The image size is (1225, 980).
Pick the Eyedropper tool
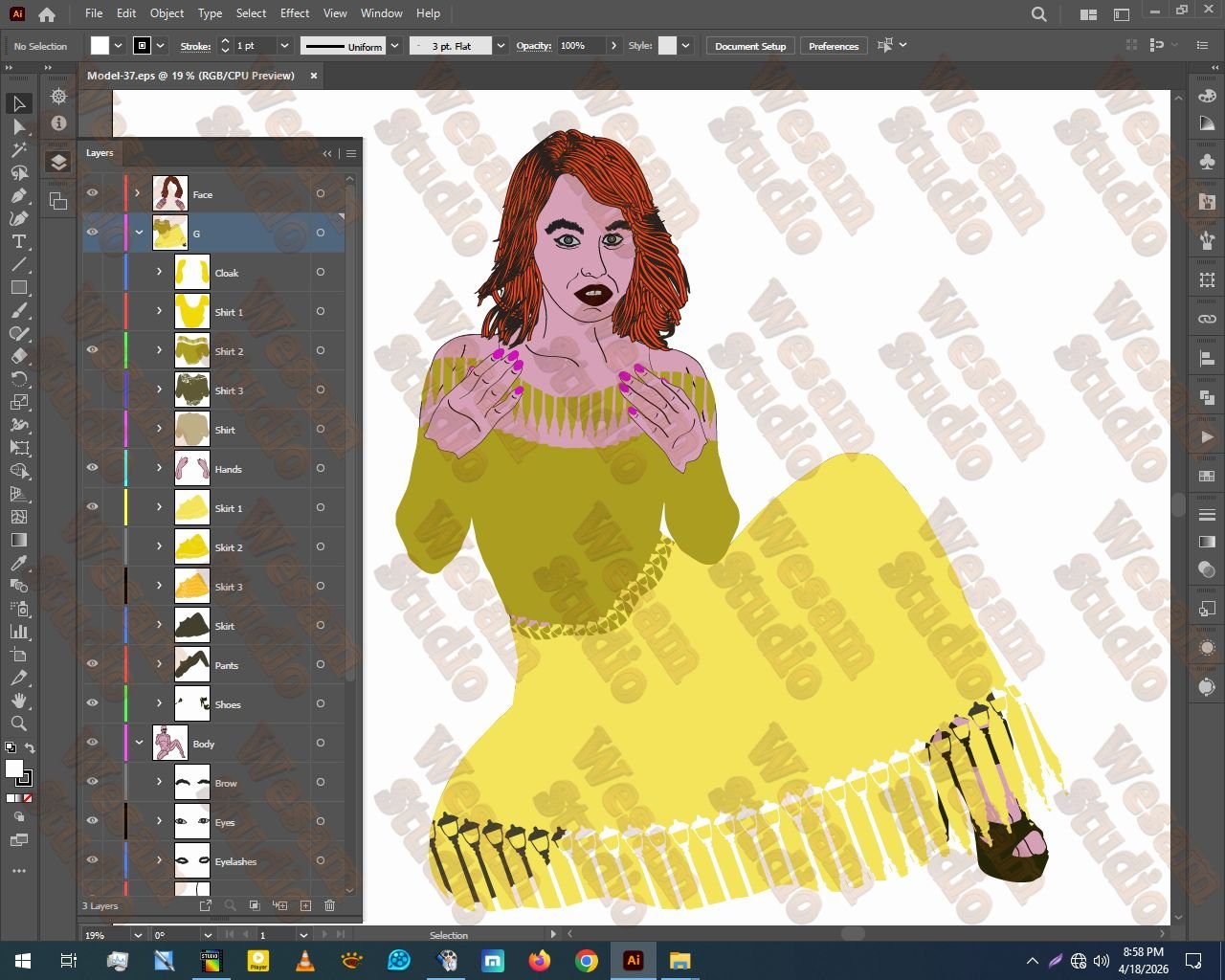coord(19,563)
